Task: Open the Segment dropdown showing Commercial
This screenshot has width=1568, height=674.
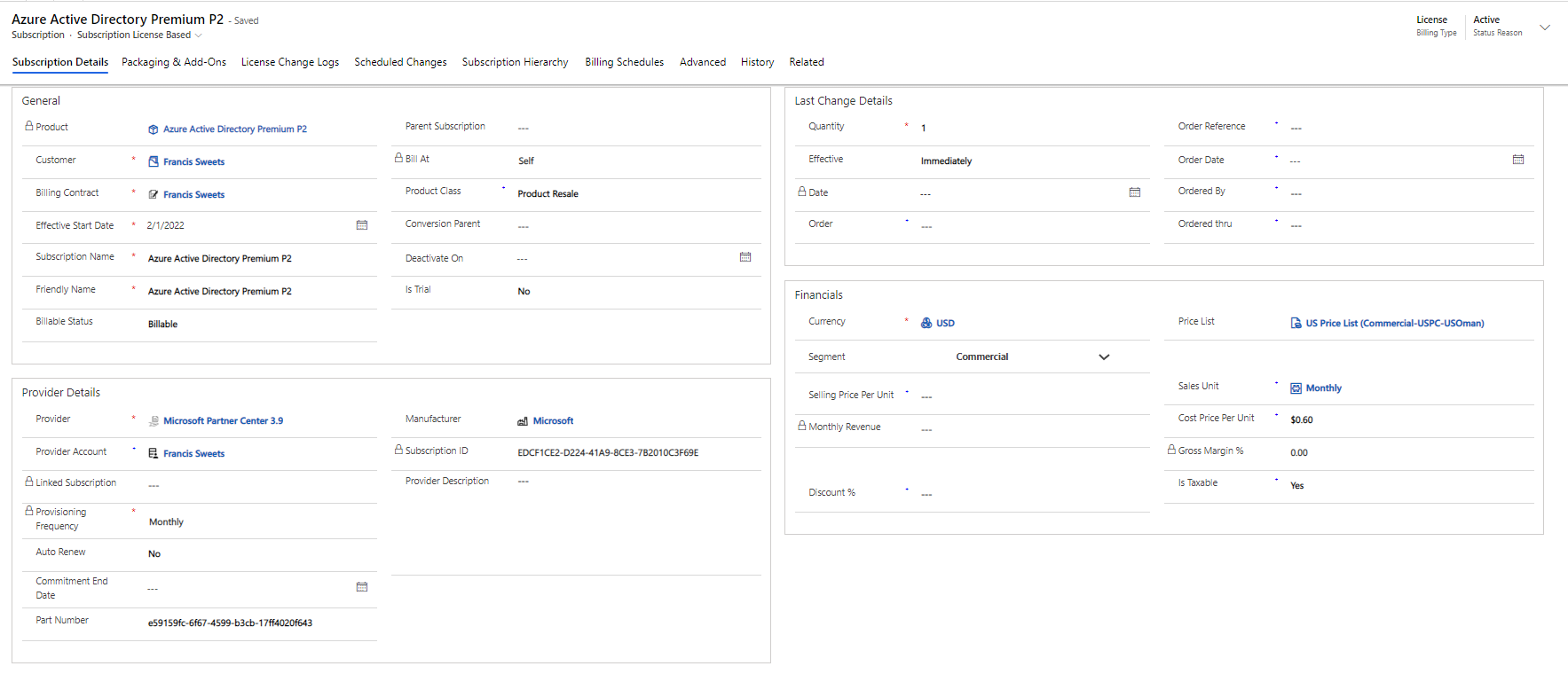Action: (1035, 357)
